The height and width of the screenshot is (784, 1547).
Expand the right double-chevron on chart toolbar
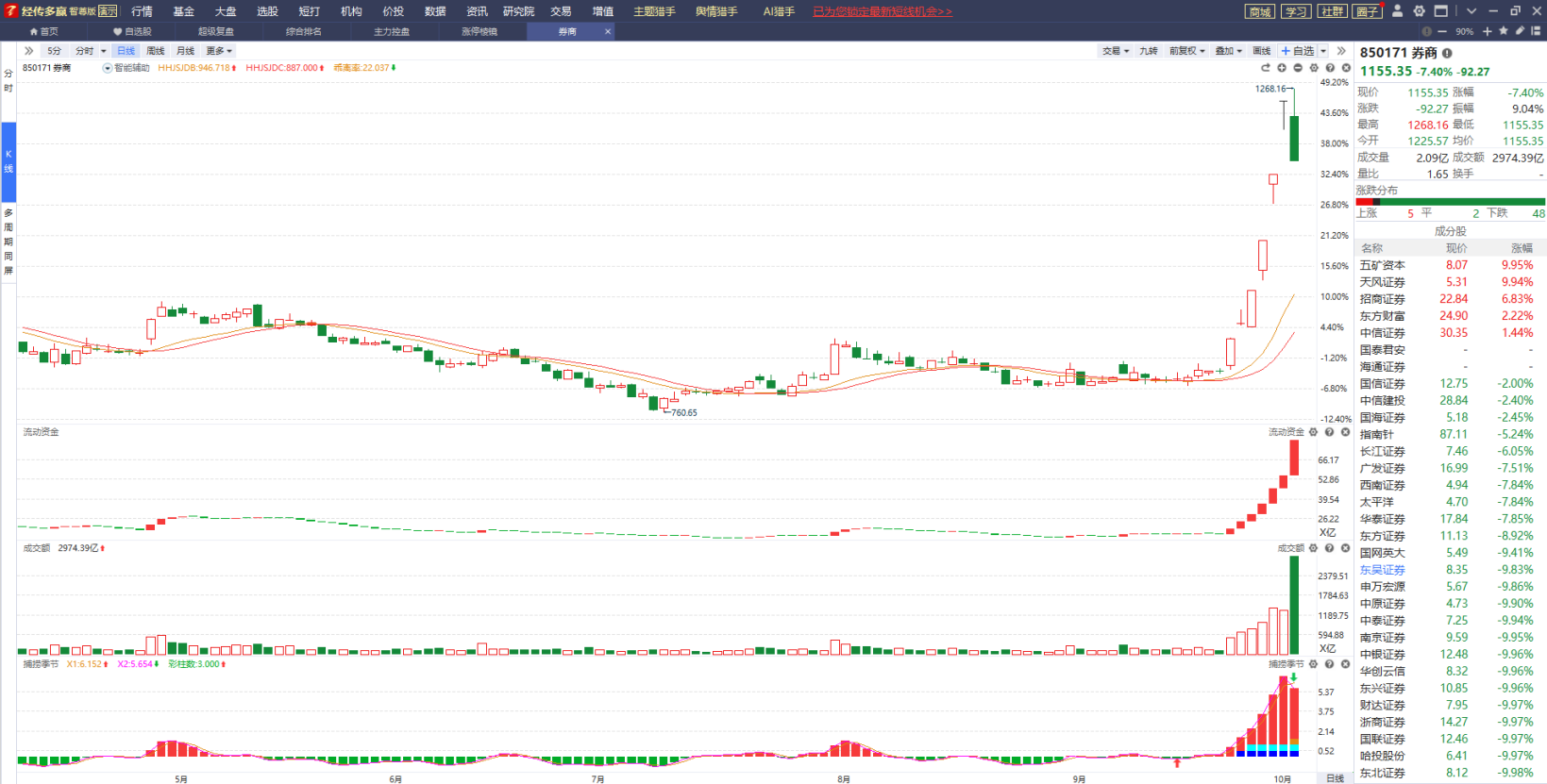[1341, 51]
